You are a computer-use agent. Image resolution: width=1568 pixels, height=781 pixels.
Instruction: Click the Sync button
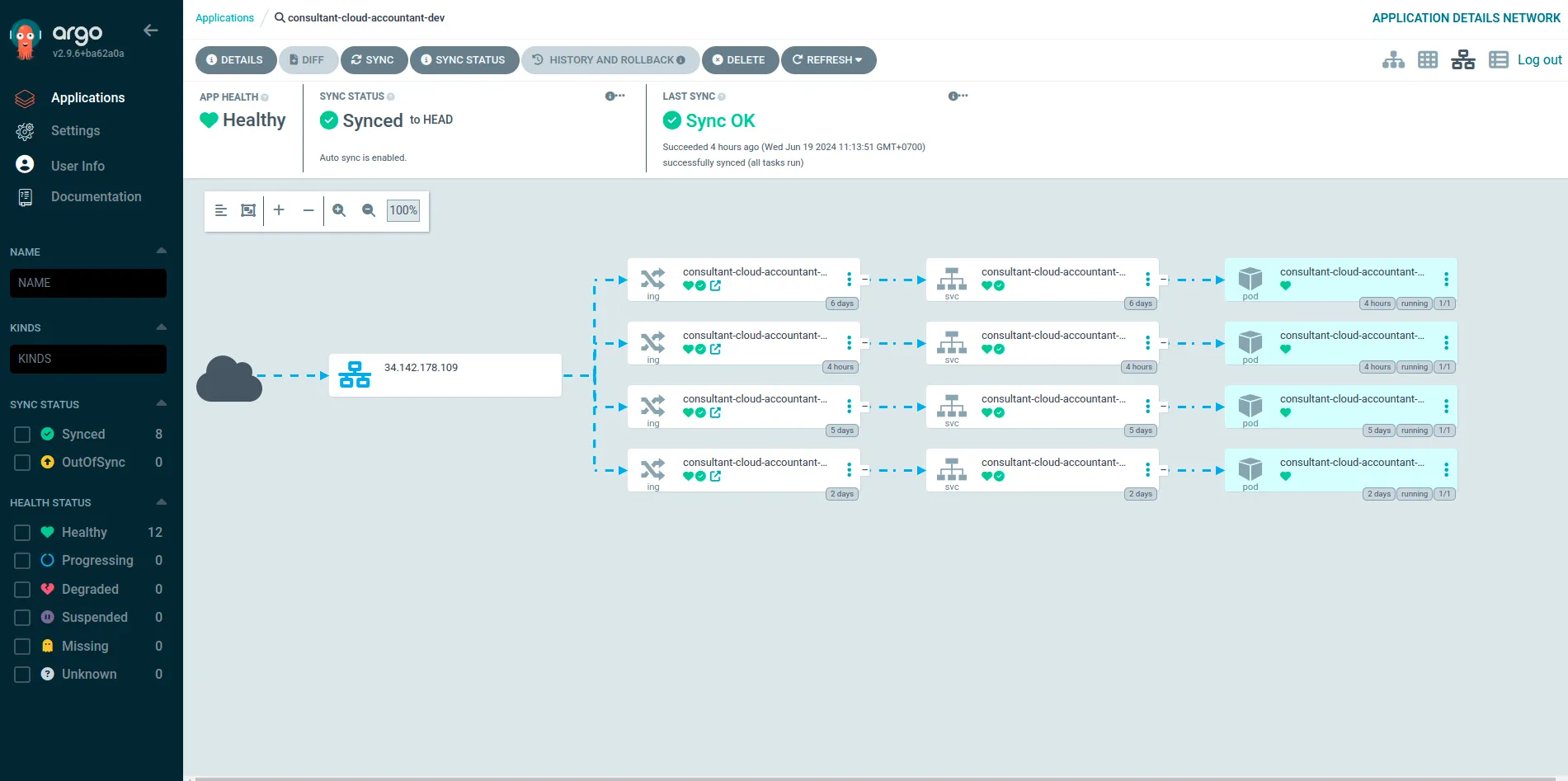coord(373,60)
